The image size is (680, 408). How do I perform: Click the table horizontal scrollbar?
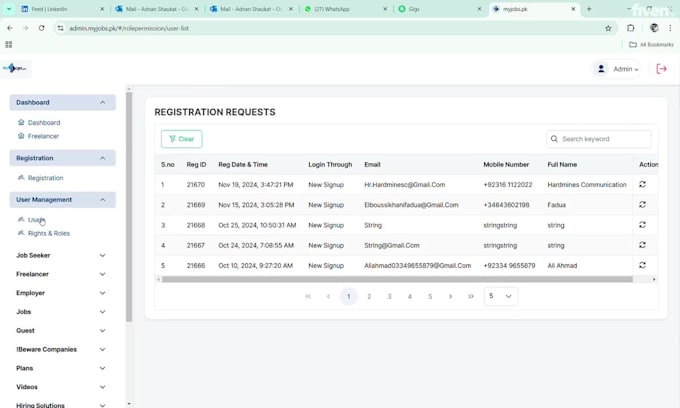pyautogui.click(x=397, y=279)
